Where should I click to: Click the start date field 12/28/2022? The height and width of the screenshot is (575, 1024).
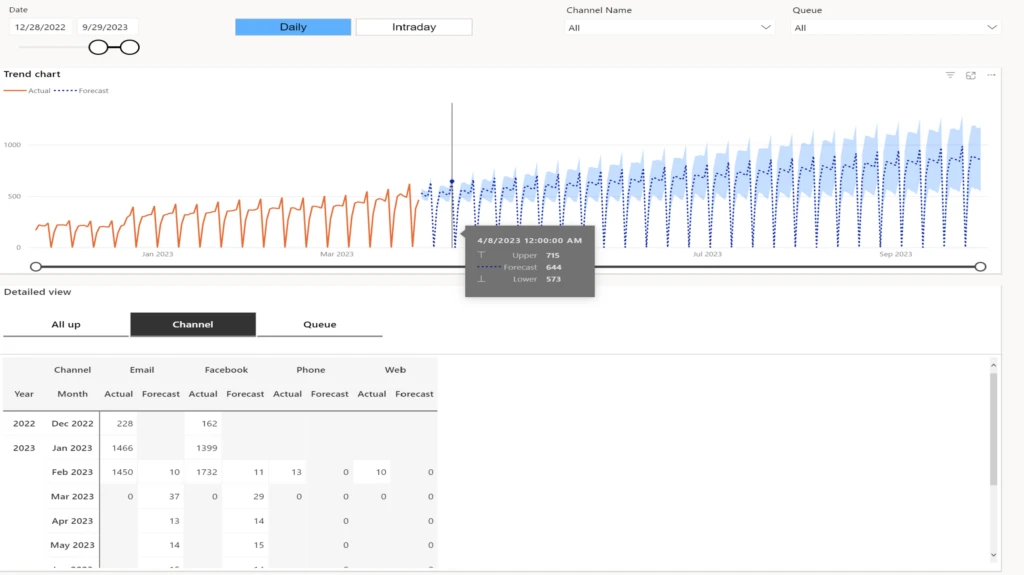pos(39,28)
